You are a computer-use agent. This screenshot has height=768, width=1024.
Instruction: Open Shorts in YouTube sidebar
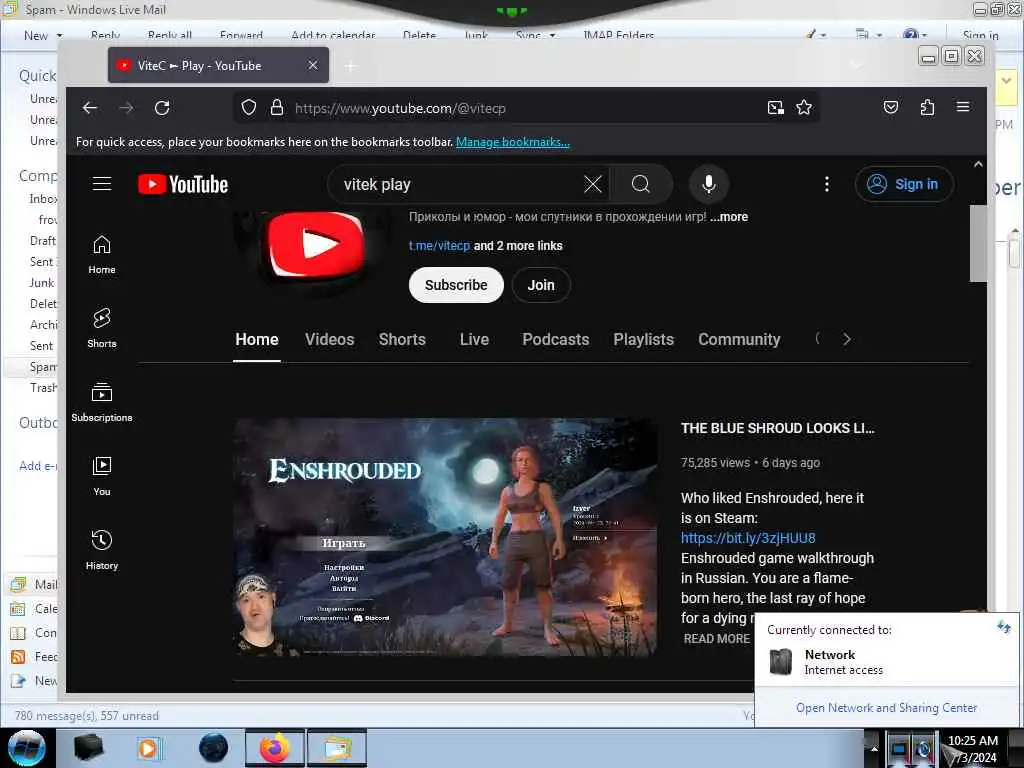click(x=102, y=328)
